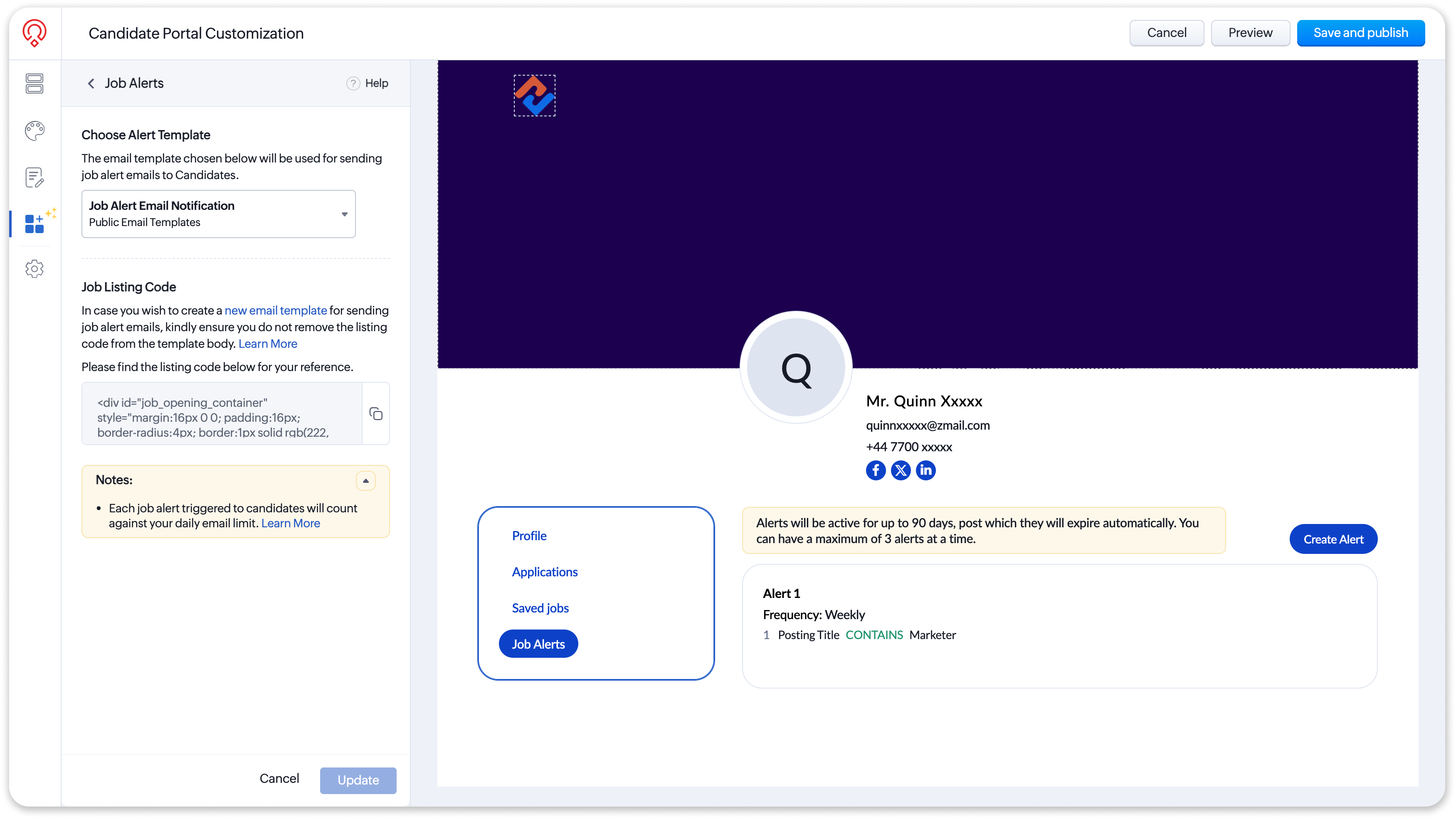The height and width of the screenshot is (819, 1456).
Task: Open the Job Alert Email Notification dropdown
Action: pos(218,214)
